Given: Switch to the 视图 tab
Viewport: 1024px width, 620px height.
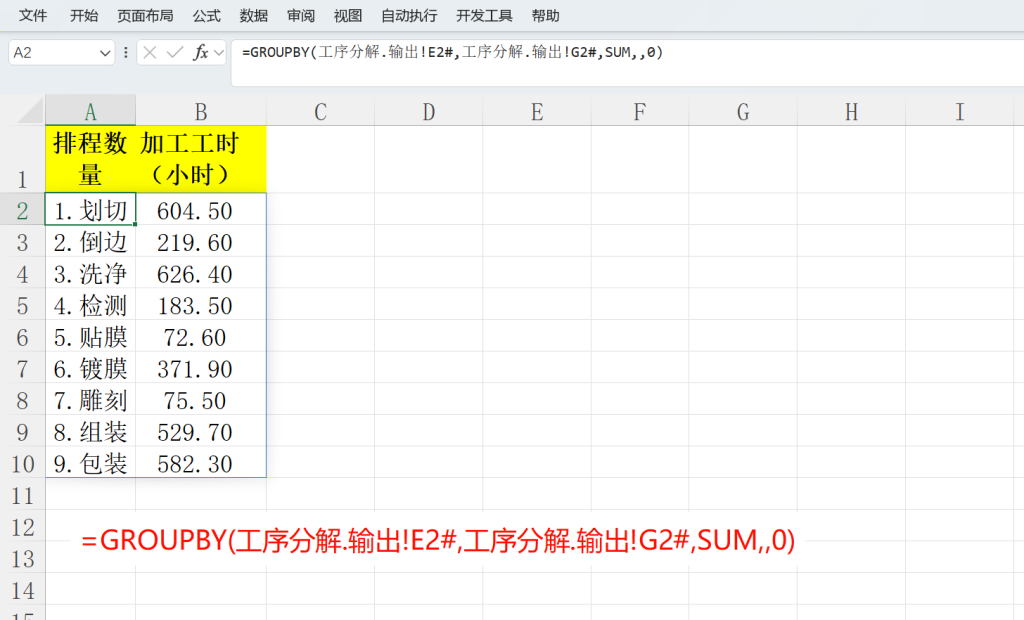Looking at the screenshot, I should [347, 16].
